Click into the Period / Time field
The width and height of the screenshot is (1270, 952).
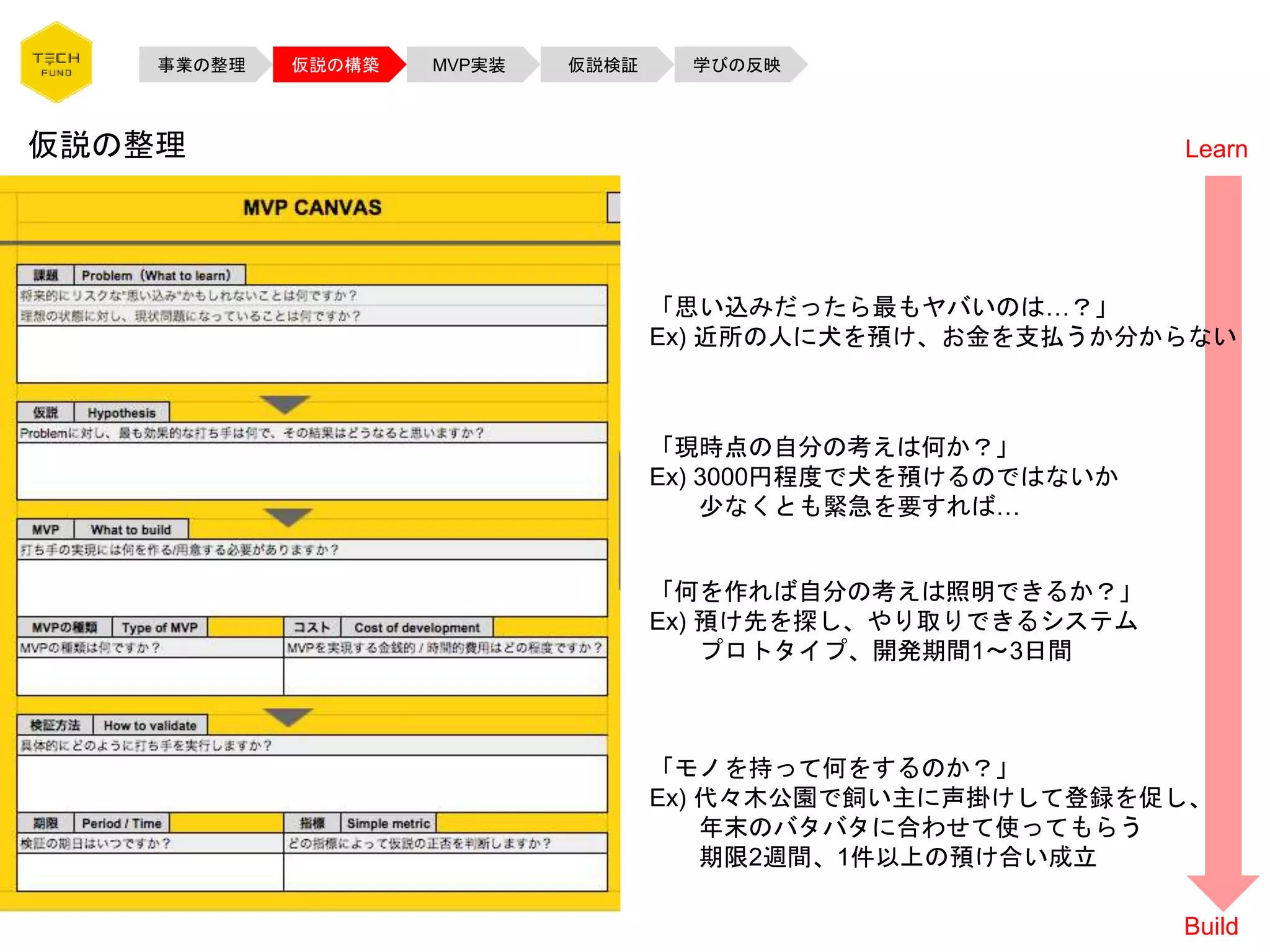(150, 872)
